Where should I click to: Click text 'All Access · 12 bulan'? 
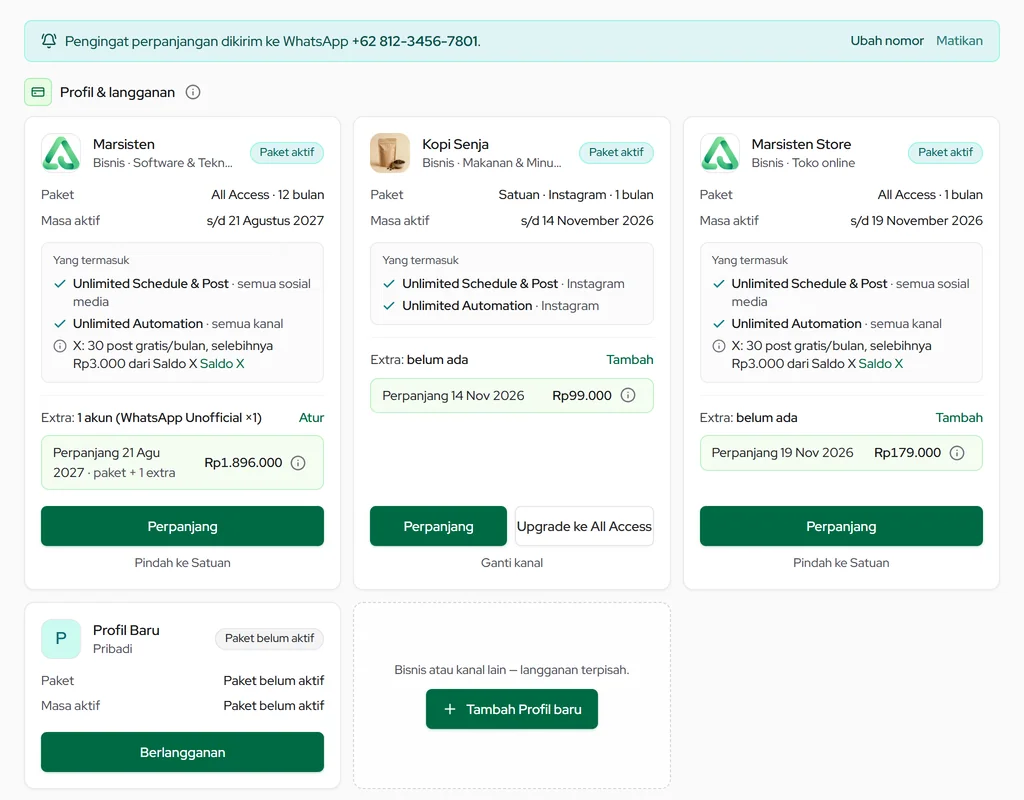point(268,195)
